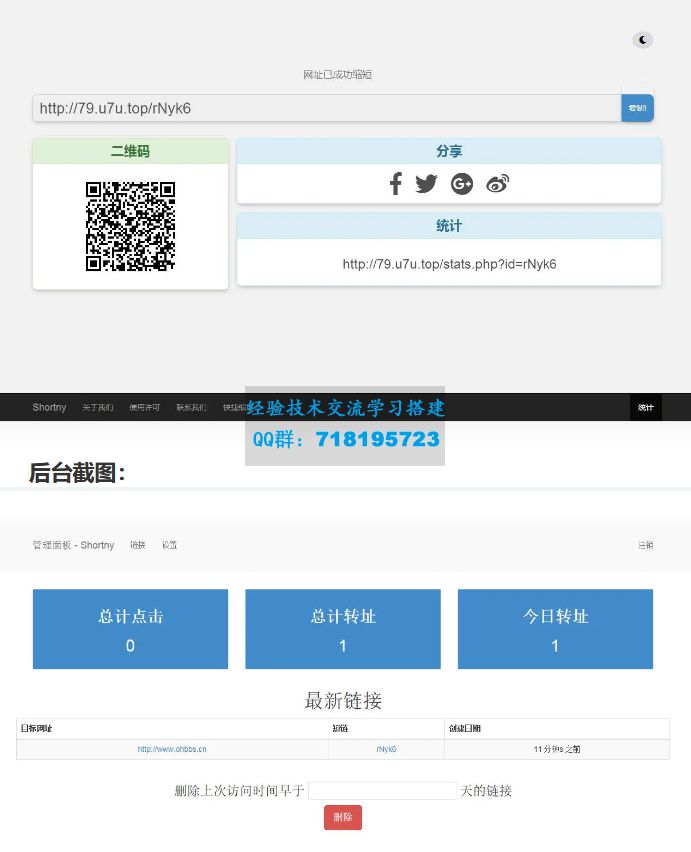This screenshot has width=691, height=852.
Task: Click the 今日转址 stat card
Action: (555, 629)
